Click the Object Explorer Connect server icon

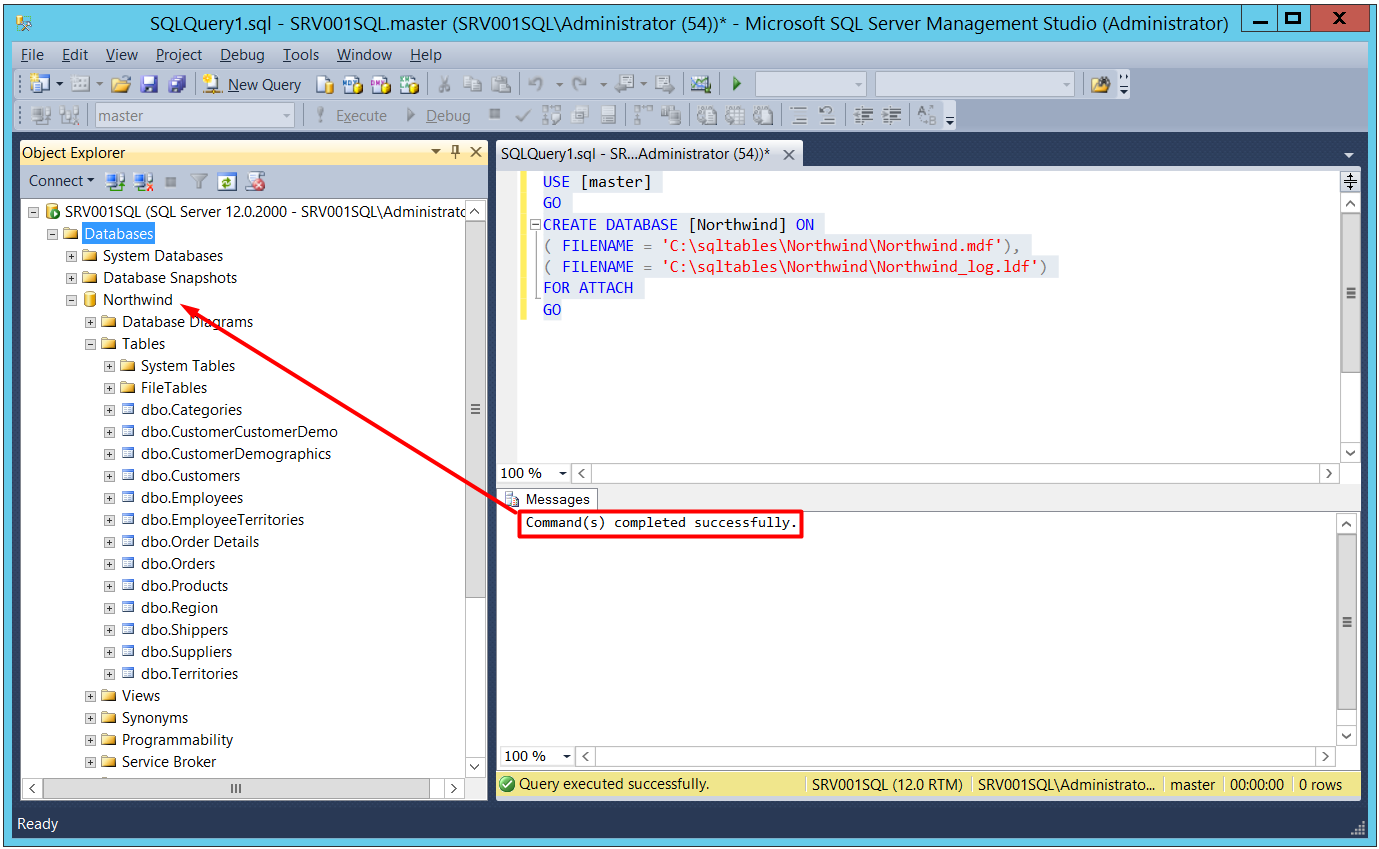tap(116, 181)
